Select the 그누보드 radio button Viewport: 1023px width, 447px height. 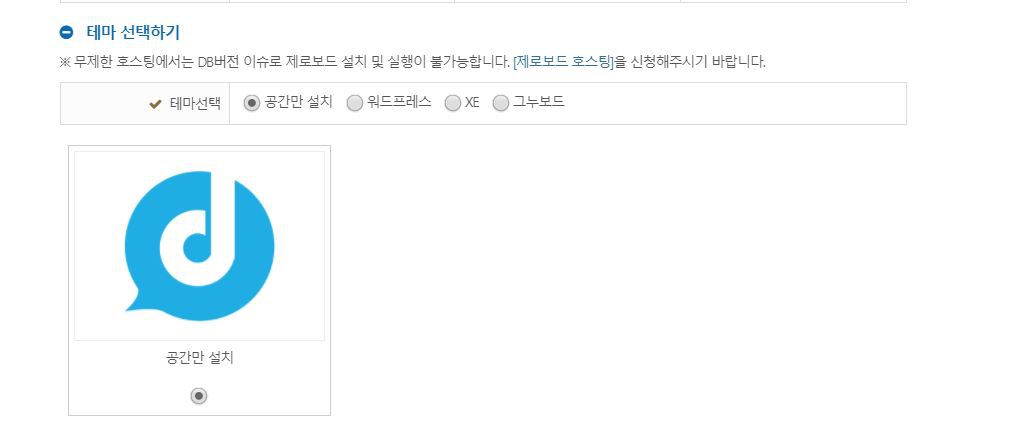(500, 103)
